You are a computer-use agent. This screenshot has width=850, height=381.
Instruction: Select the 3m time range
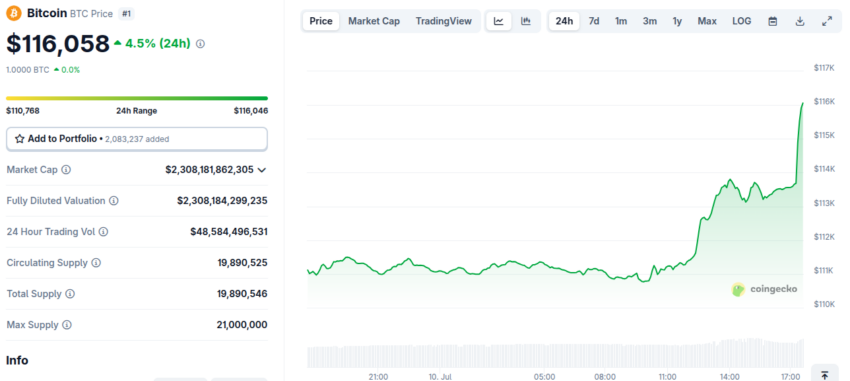tap(649, 21)
